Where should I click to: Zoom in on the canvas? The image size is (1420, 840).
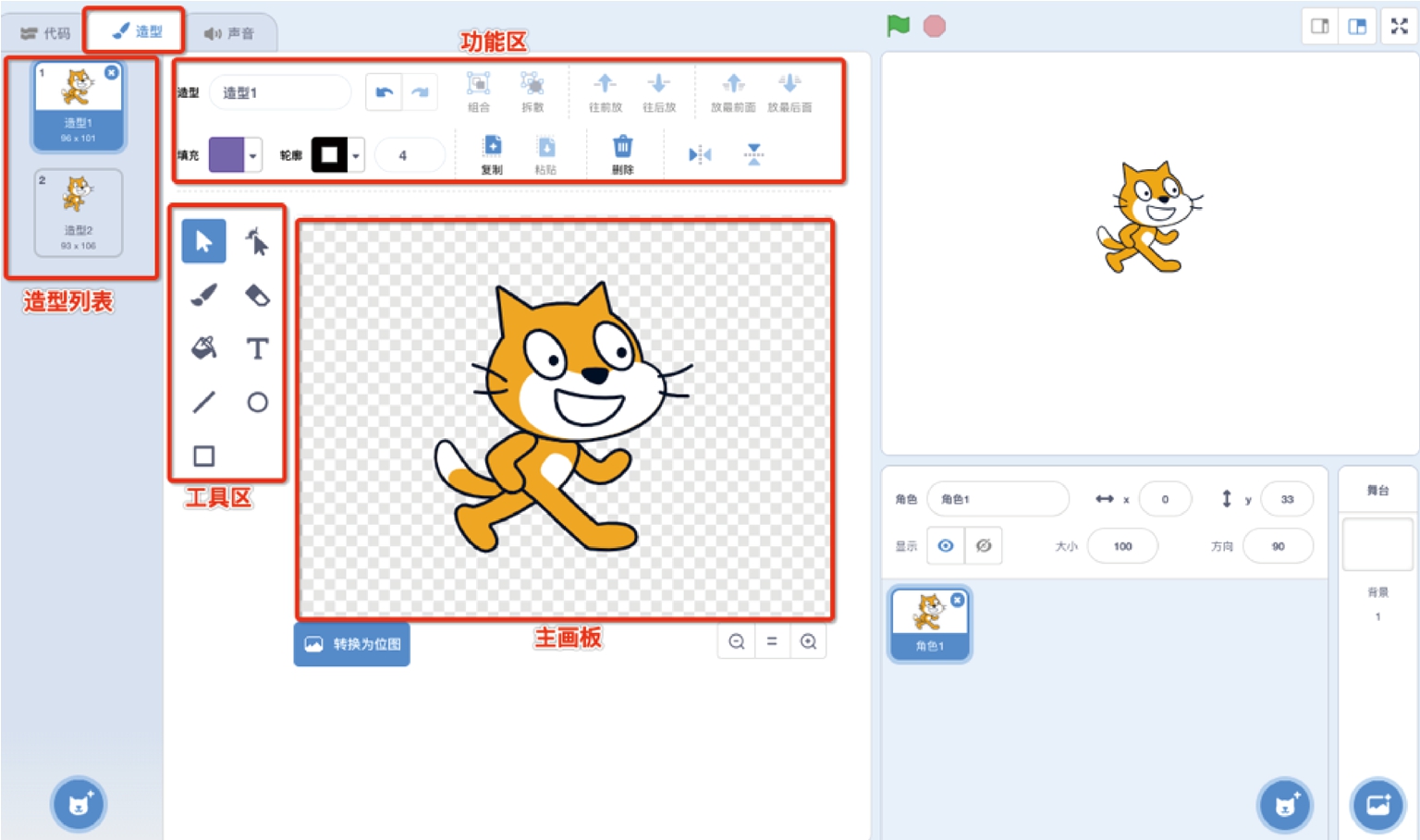(x=808, y=641)
